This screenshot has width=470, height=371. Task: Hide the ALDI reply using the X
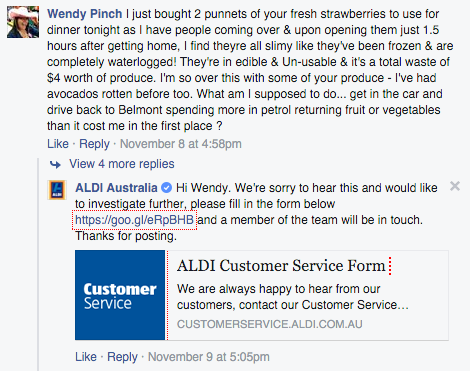(x=455, y=186)
